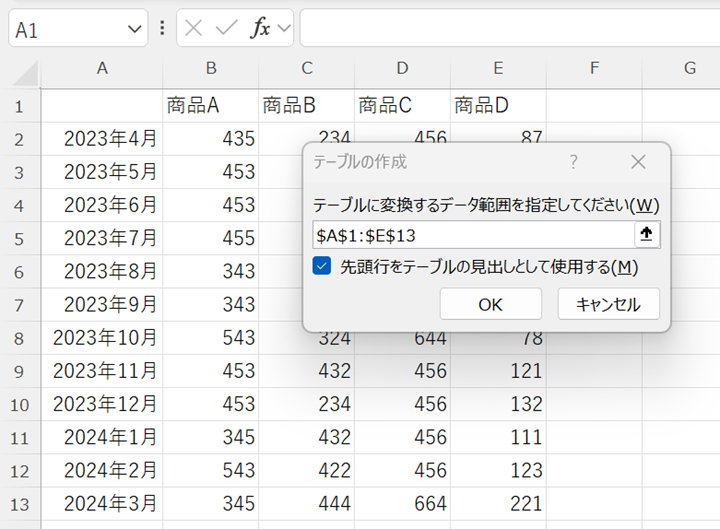Click the help question mark in the dialog
The height and width of the screenshot is (529, 720).
[x=574, y=162]
